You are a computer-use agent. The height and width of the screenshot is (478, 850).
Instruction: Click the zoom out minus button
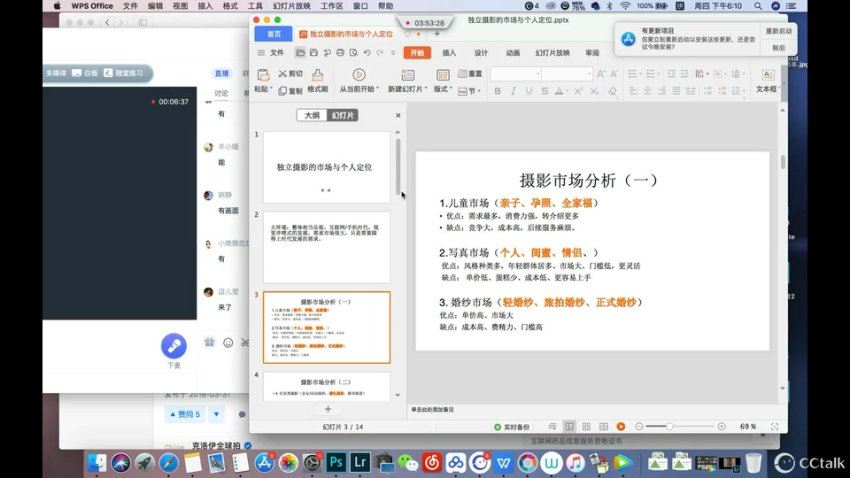pos(639,427)
